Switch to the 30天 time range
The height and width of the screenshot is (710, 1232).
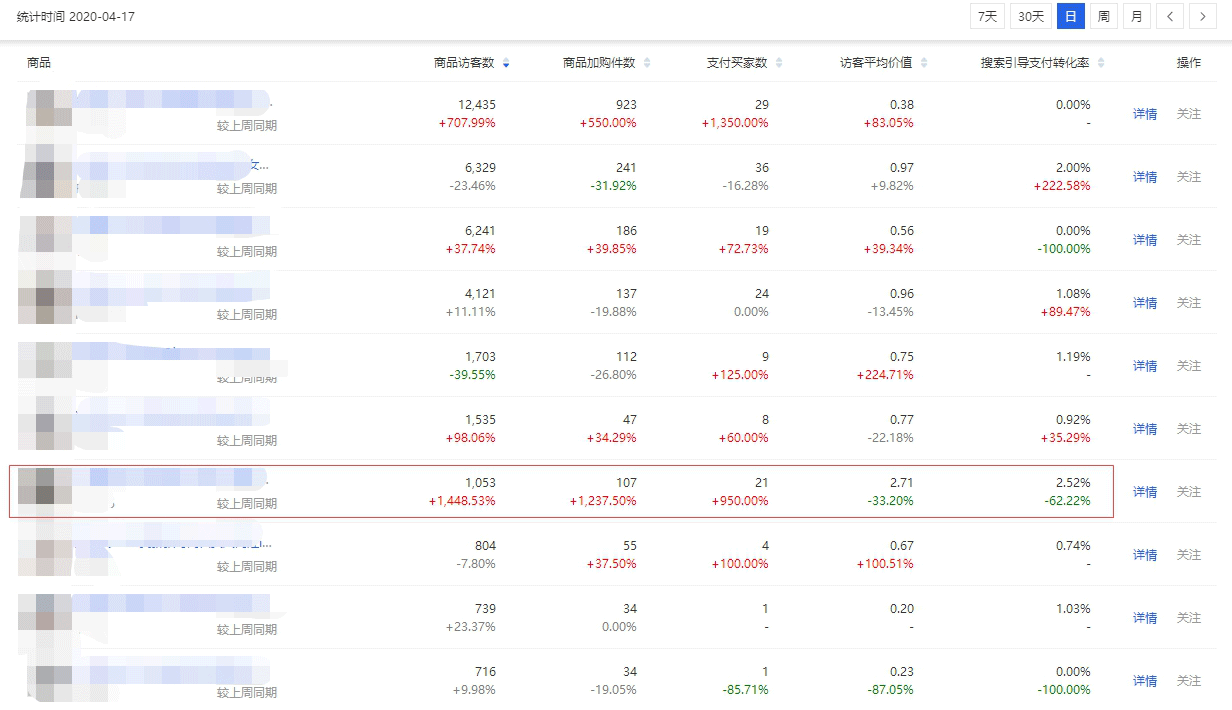(x=1030, y=16)
